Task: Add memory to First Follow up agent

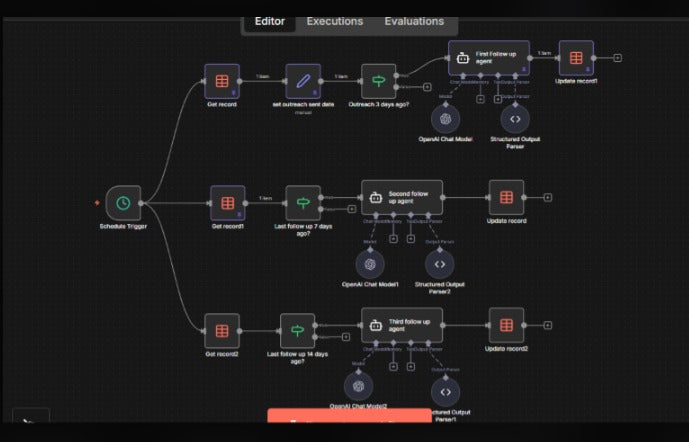Action: point(480,99)
